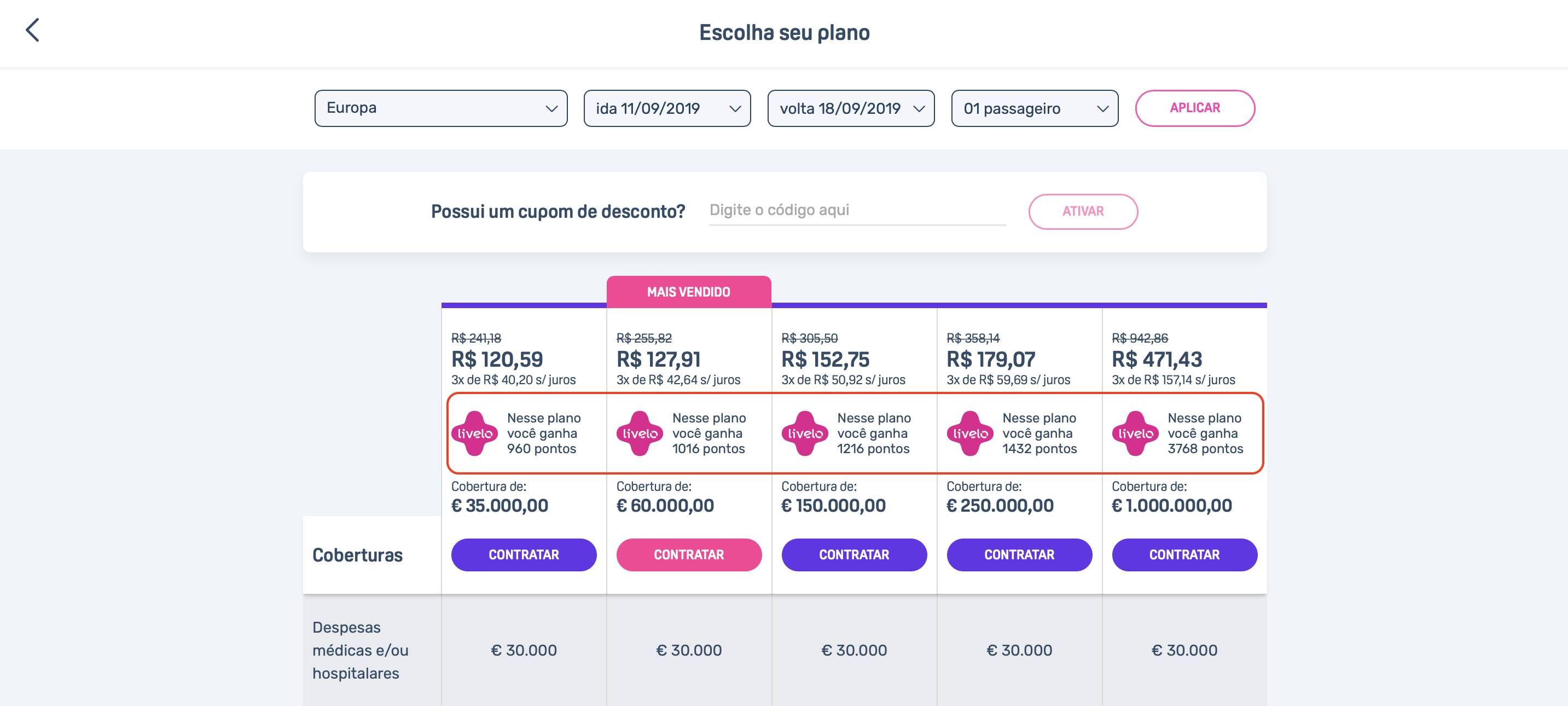Image resolution: width=1568 pixels, height=706 pixels.
Task: Click Livelo logo in 1216 pontos plan
Action: 805,433
